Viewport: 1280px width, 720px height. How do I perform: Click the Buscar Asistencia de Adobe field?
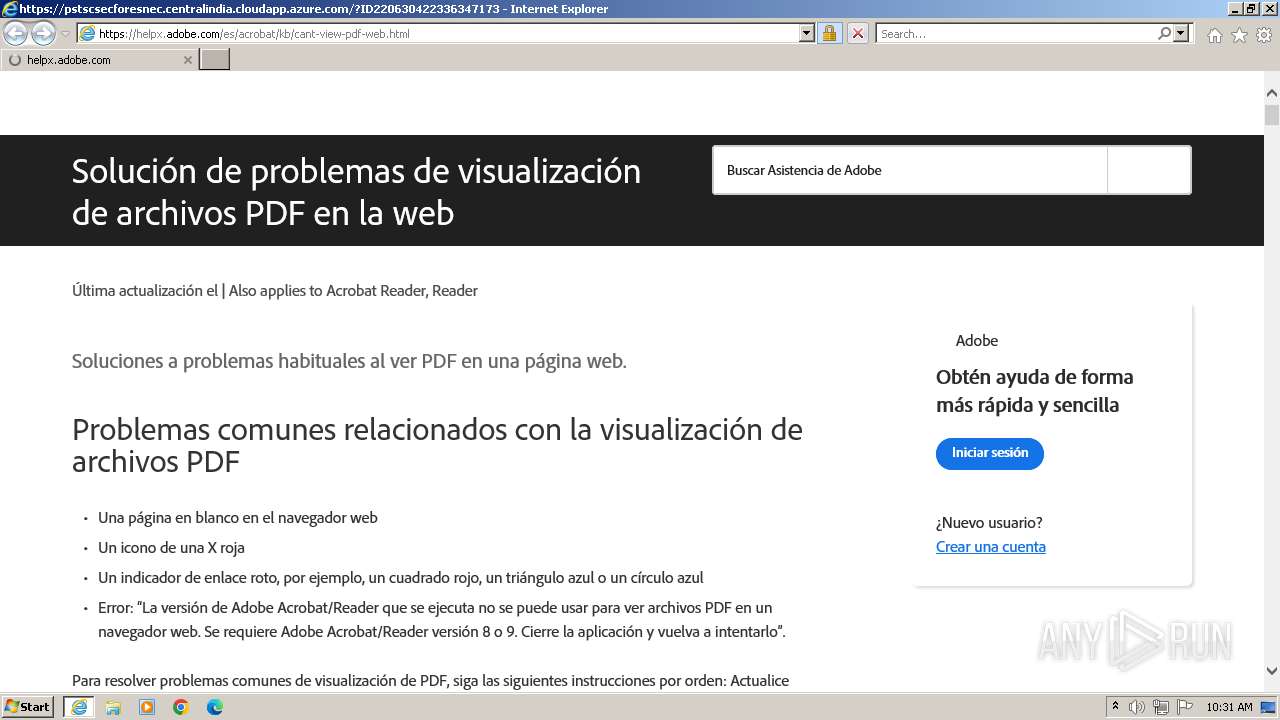(x=910, y=170)
